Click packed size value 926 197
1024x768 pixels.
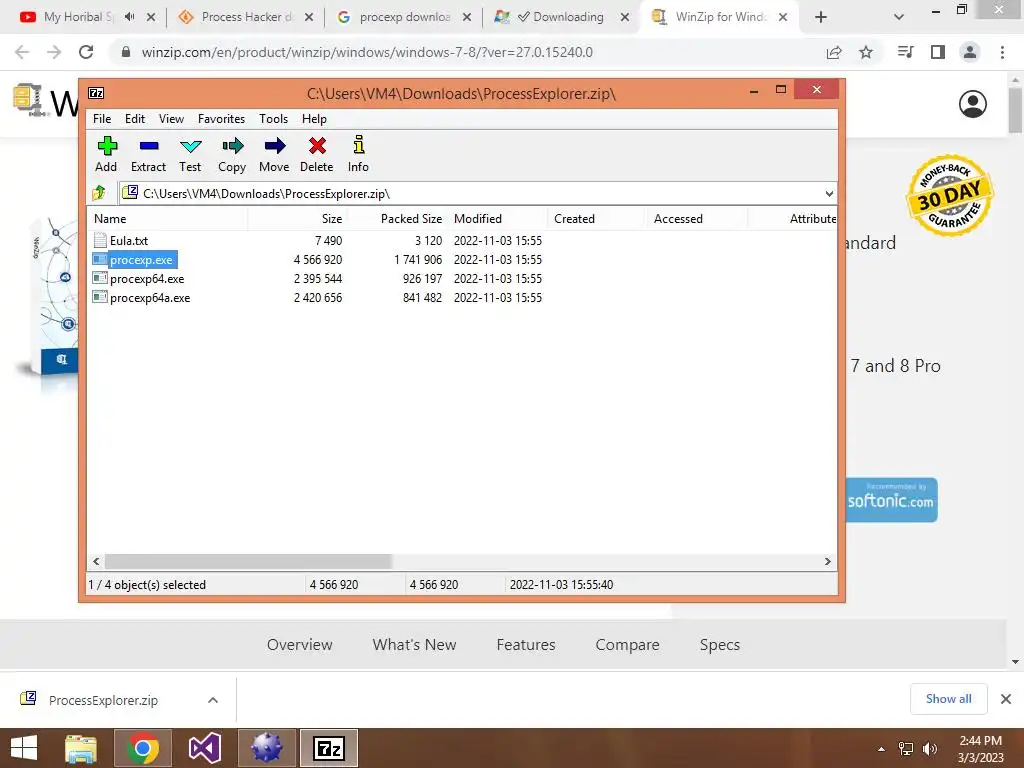click(423, 279)
